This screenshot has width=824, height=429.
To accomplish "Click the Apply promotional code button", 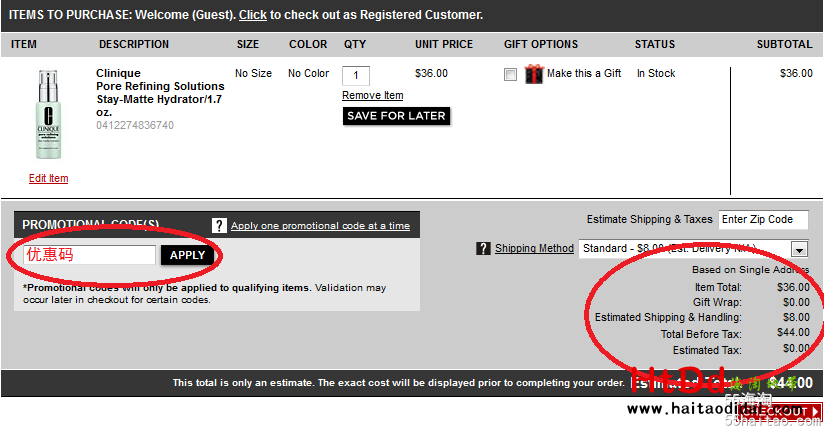I will click(x=187, y=255).
